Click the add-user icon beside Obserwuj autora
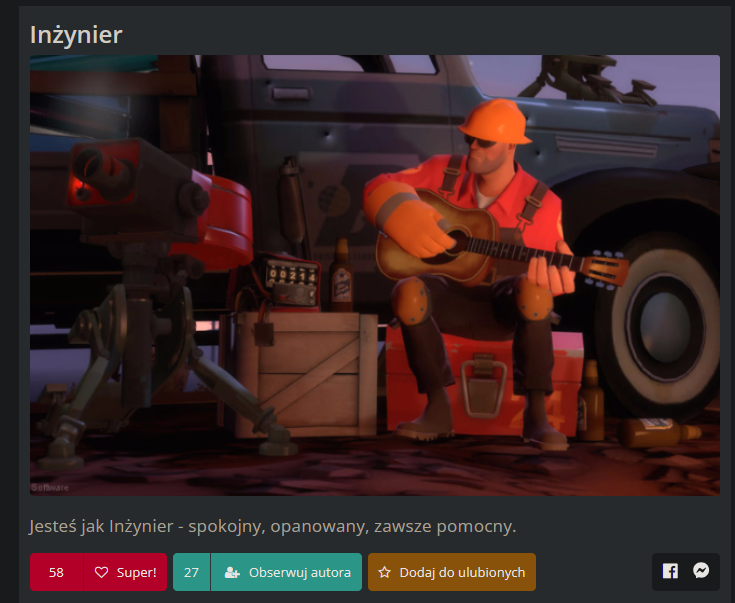The image size is (735, 603). [x=232, y=573]
